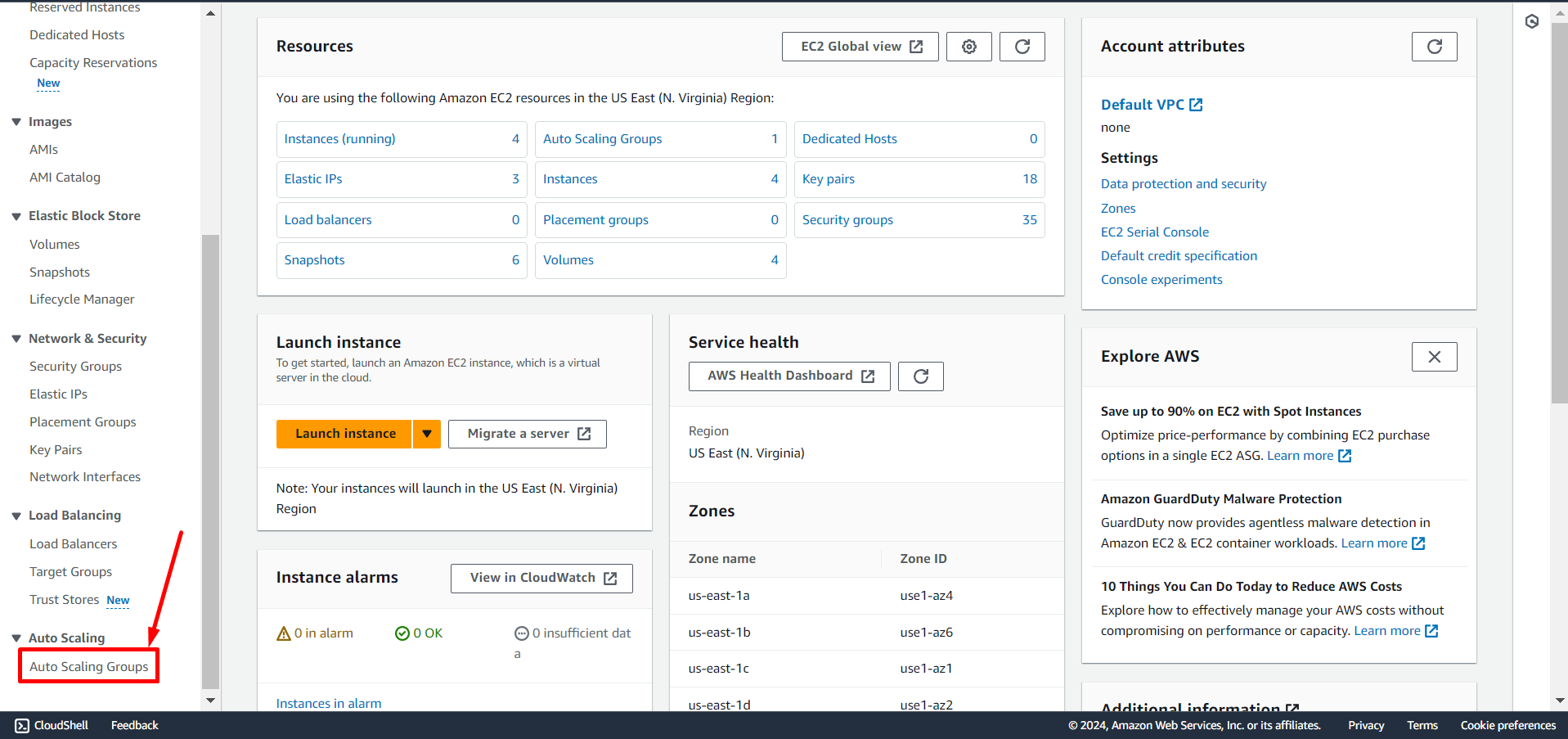Open CloudShell from the footer
This screenshot has height=739, width=1568.
52,725
